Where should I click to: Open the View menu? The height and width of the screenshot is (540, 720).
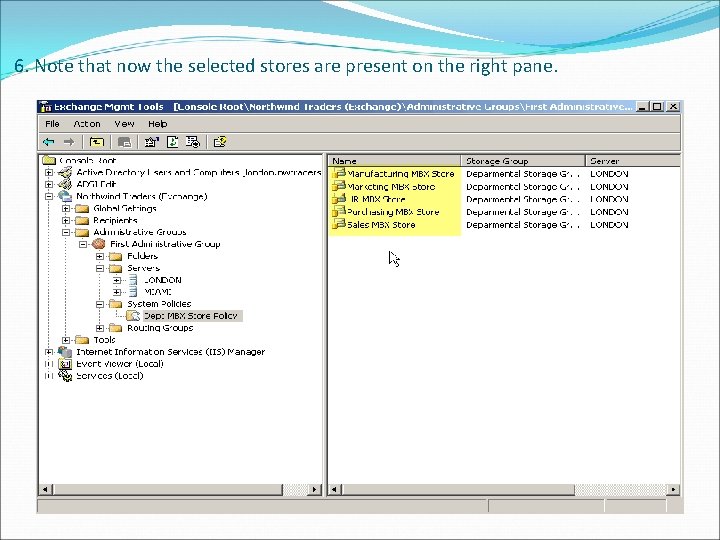pyautogui.click(x=124, y=124)
